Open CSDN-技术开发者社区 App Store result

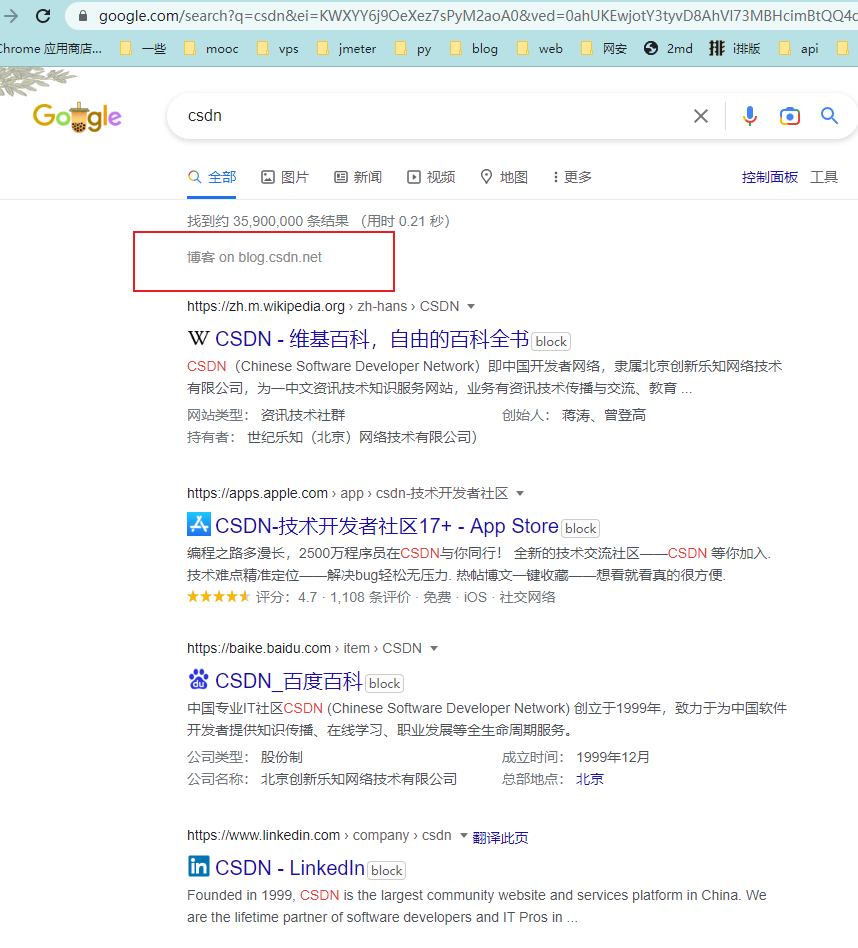click(386, 526)
